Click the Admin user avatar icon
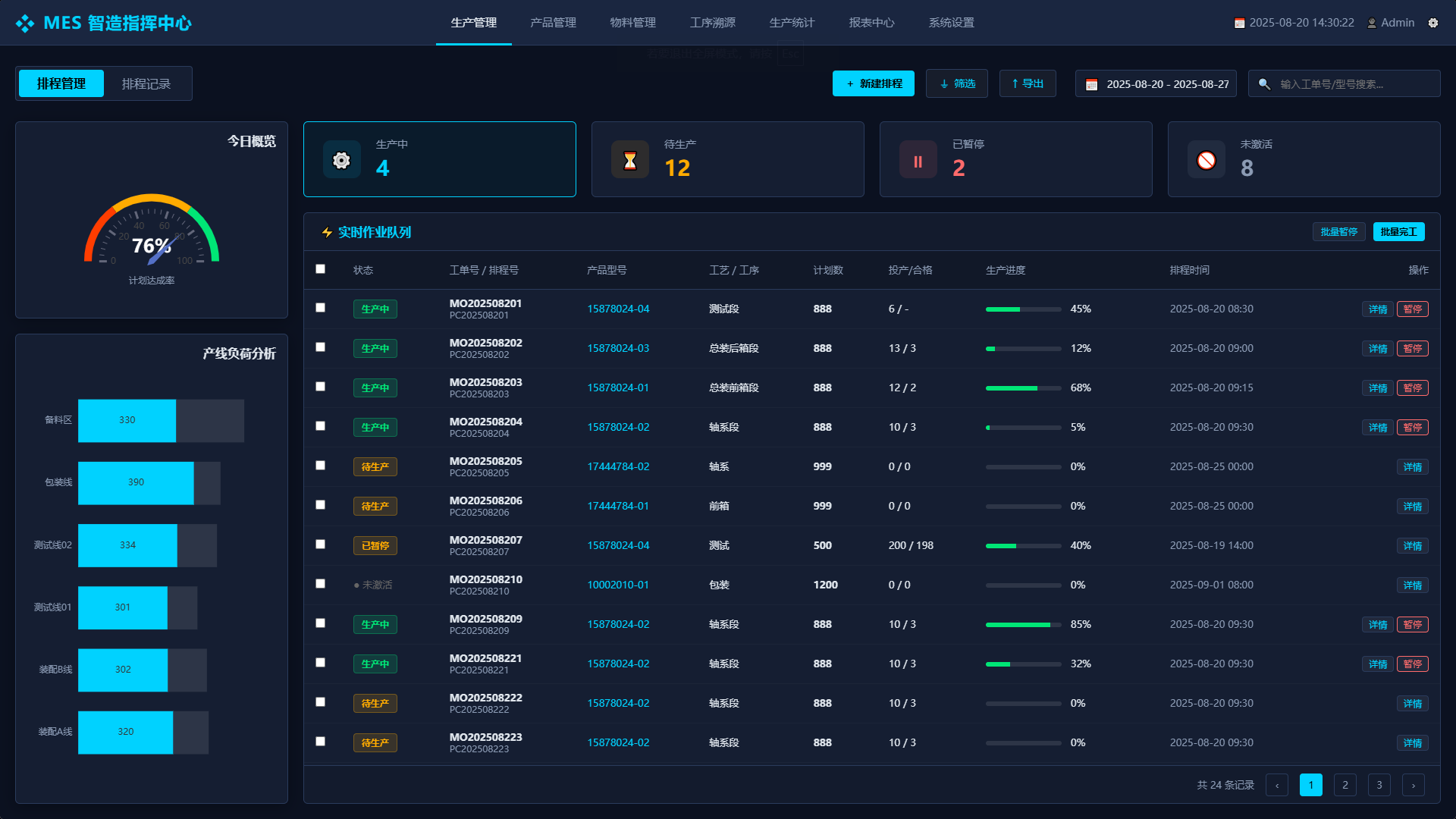 [x=1372, y=23]
